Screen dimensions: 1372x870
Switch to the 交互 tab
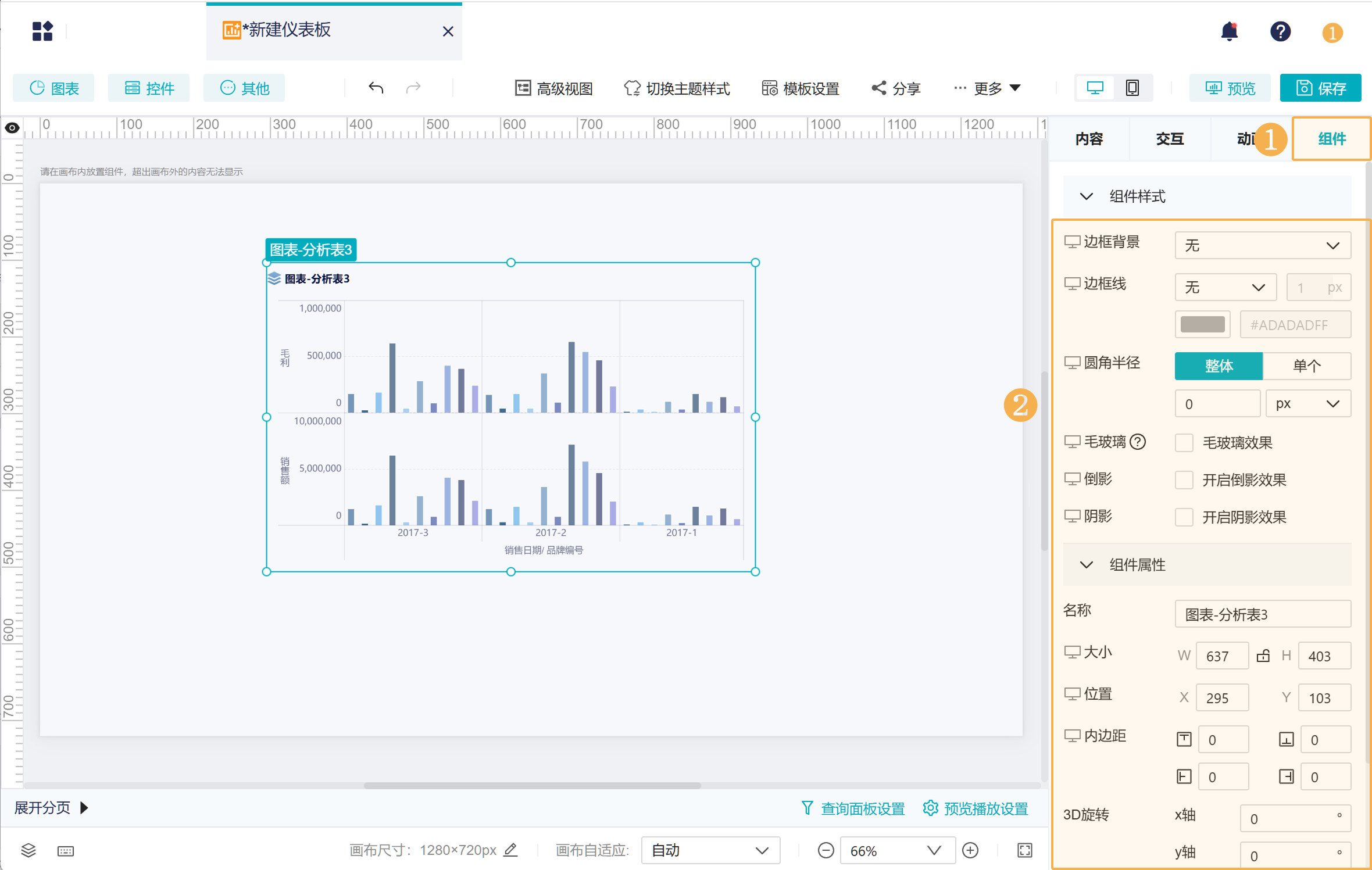click(x=1170, y=139)
